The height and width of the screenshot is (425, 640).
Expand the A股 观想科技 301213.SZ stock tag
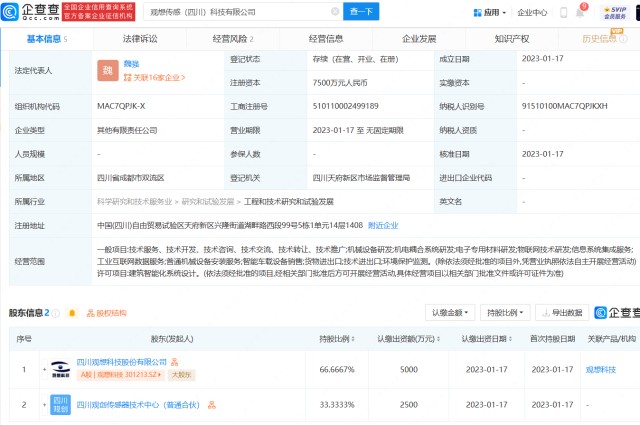click(121, 374)
